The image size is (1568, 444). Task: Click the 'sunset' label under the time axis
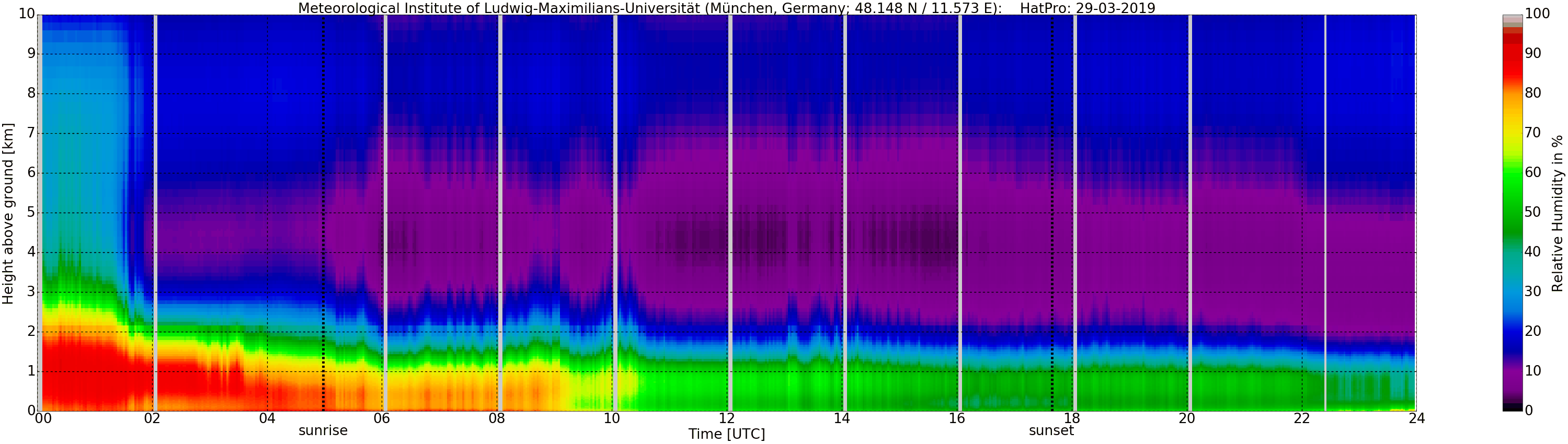click(1051, 430)
